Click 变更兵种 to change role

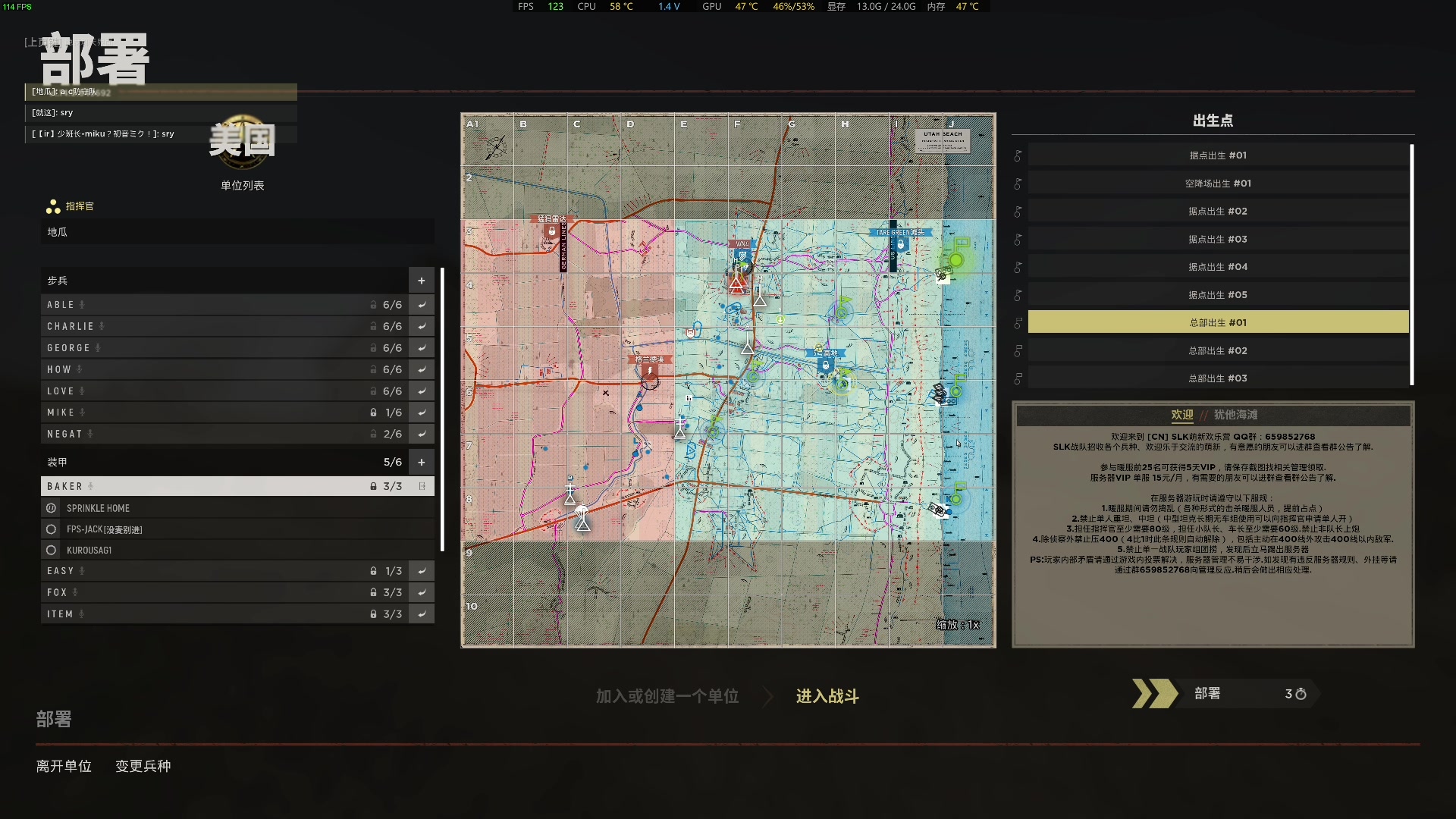pos(143,766)
